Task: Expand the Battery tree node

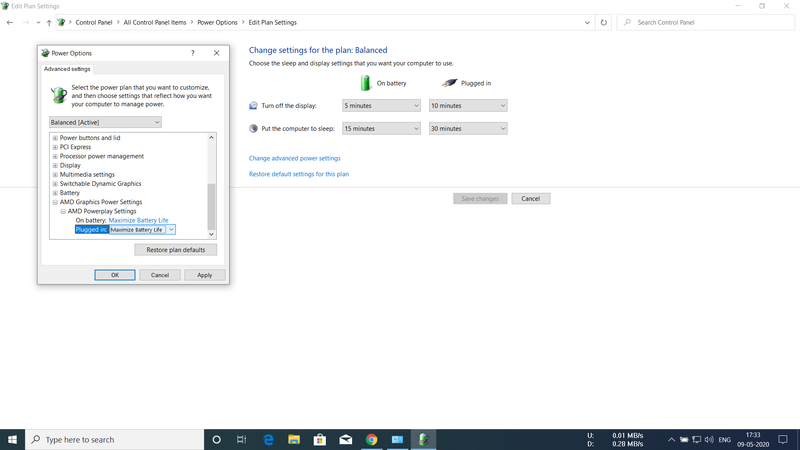Action: pyautogui.click(x=55, y=193)
